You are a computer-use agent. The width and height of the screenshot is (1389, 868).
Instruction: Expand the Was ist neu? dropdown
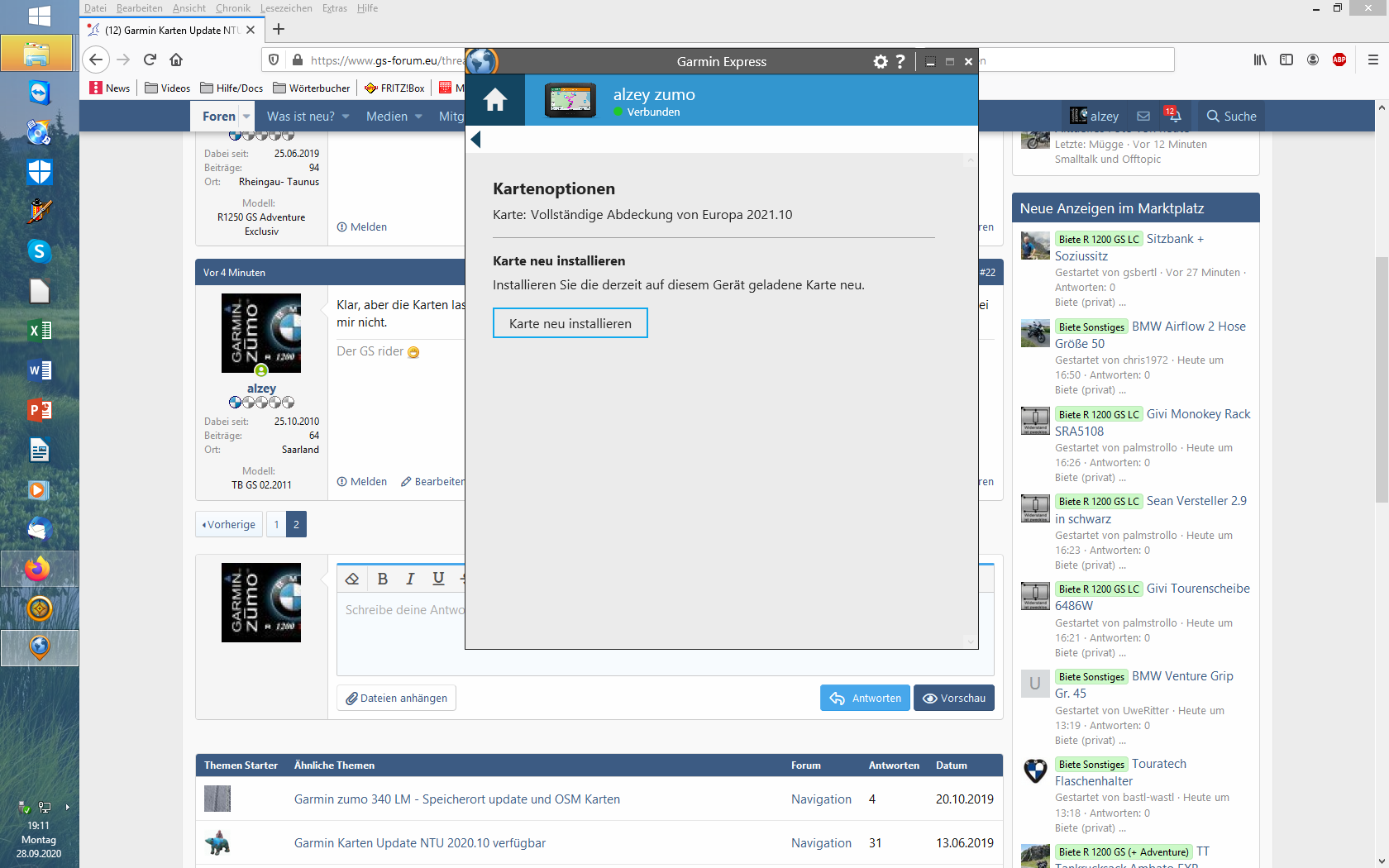pos(346,117)
